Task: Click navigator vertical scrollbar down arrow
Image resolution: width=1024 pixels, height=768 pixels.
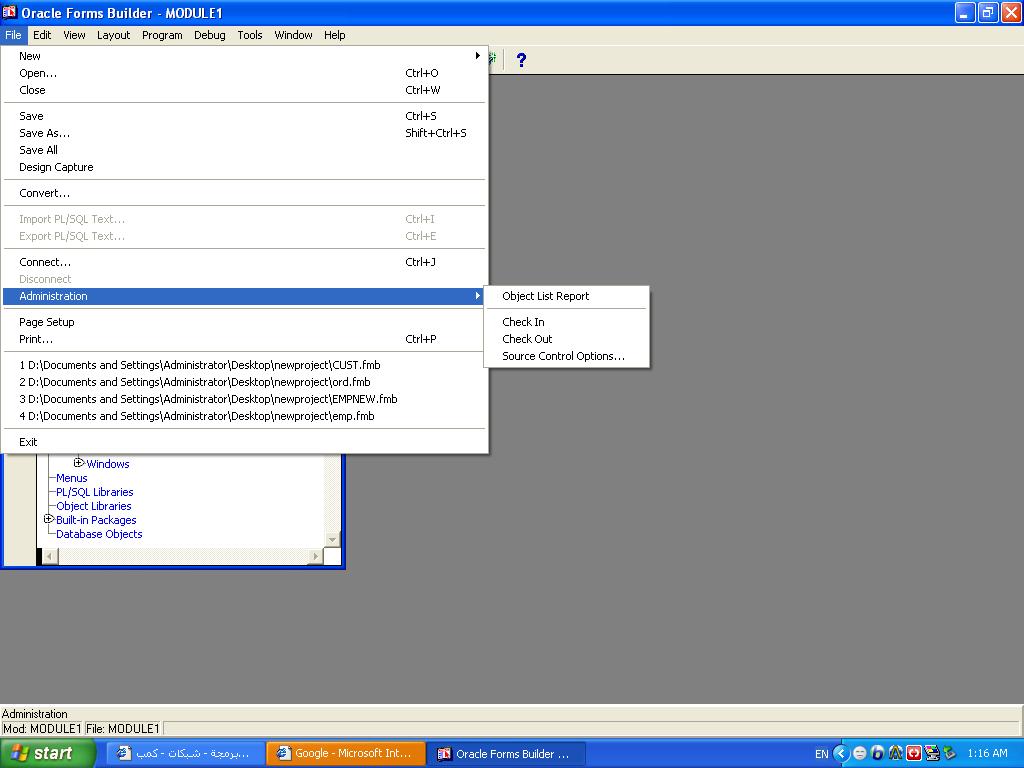Action: click(332, 539)
